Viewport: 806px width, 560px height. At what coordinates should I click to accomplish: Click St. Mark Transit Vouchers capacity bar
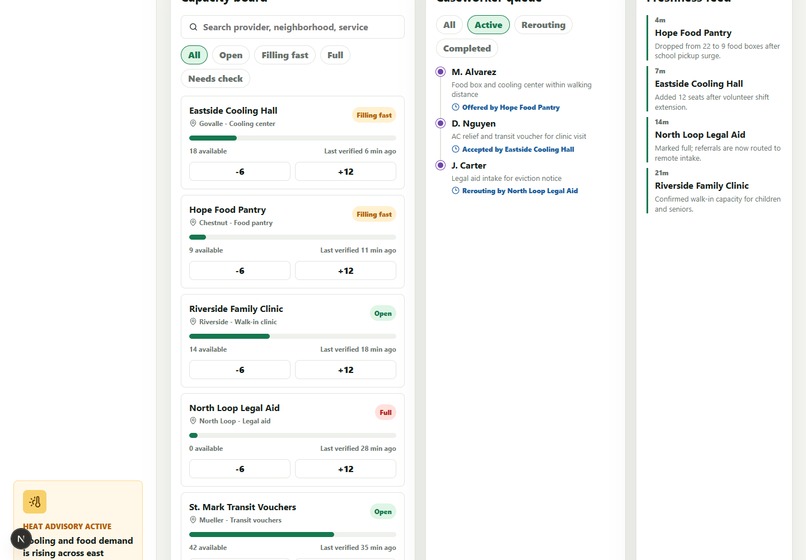(x=292, y=534)
